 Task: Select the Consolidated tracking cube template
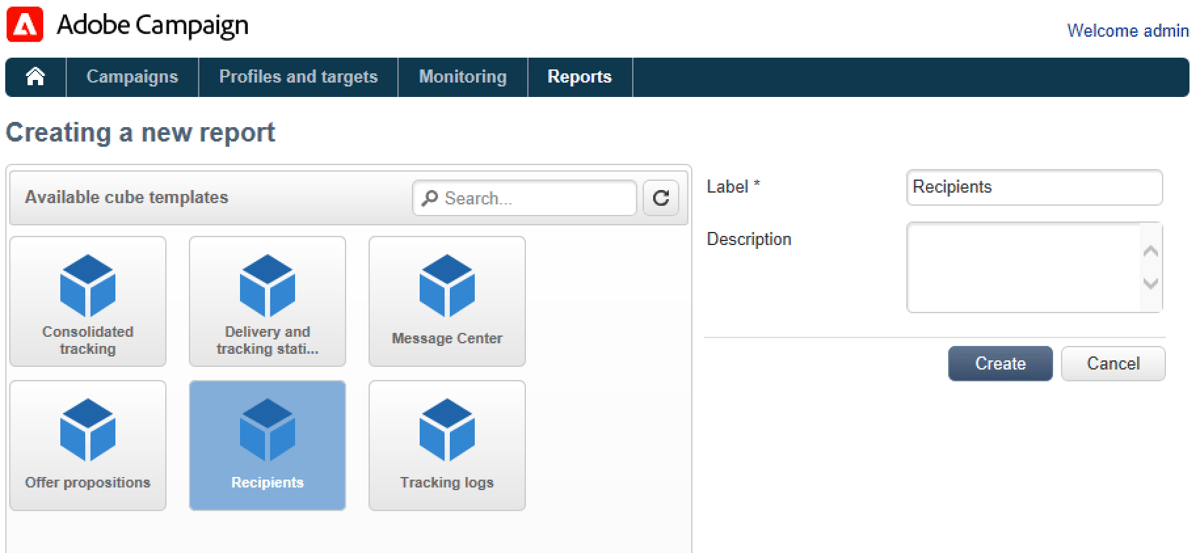pos(88,301)
